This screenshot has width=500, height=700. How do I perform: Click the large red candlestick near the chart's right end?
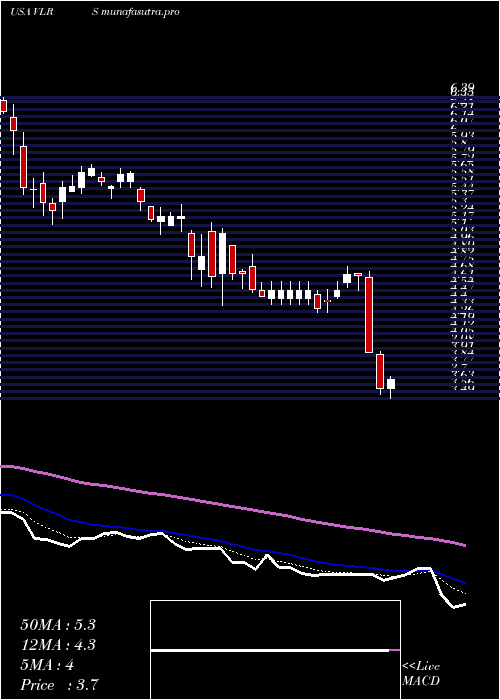[369, 315]
